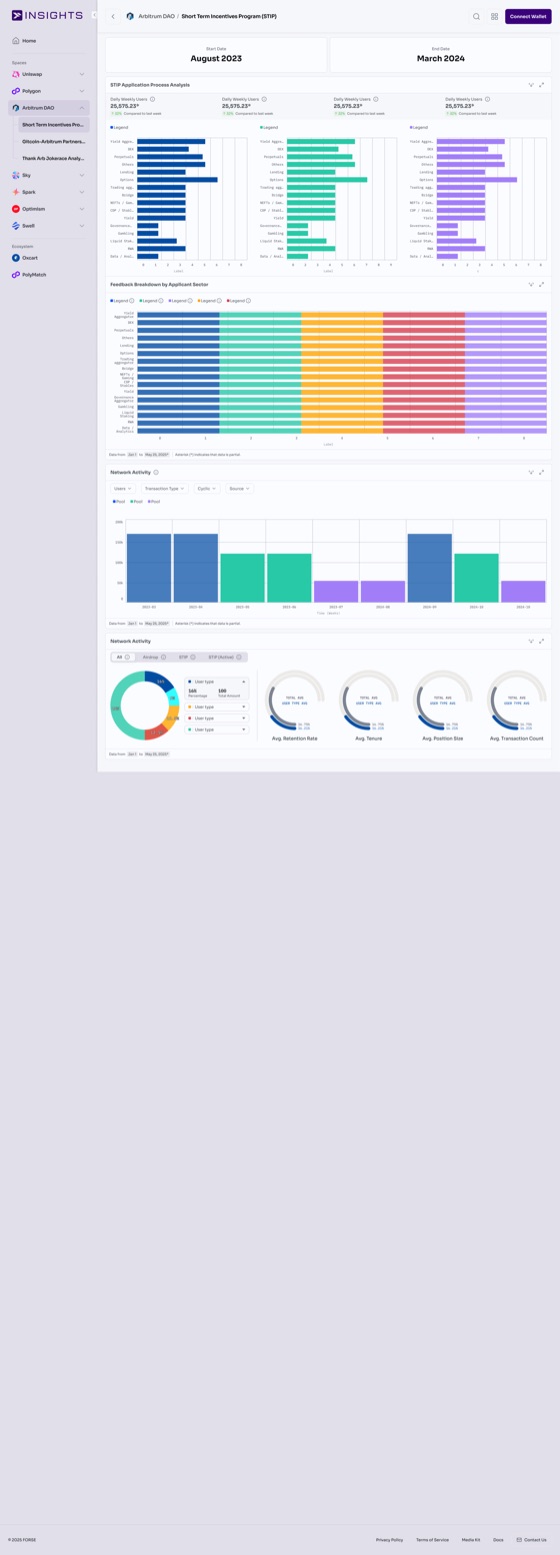Click the Home icon in the sidebar

16,41
